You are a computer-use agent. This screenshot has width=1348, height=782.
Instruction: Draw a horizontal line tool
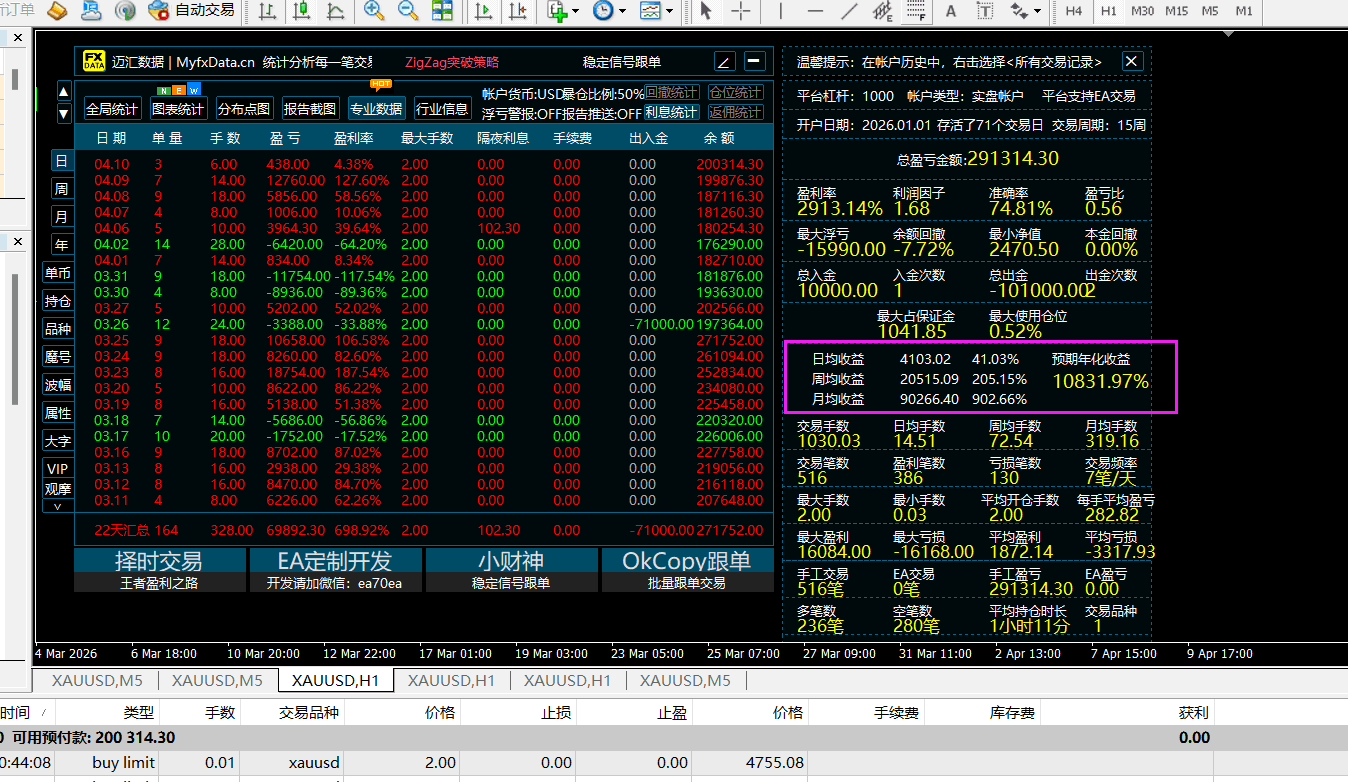(x=815, y=11)
